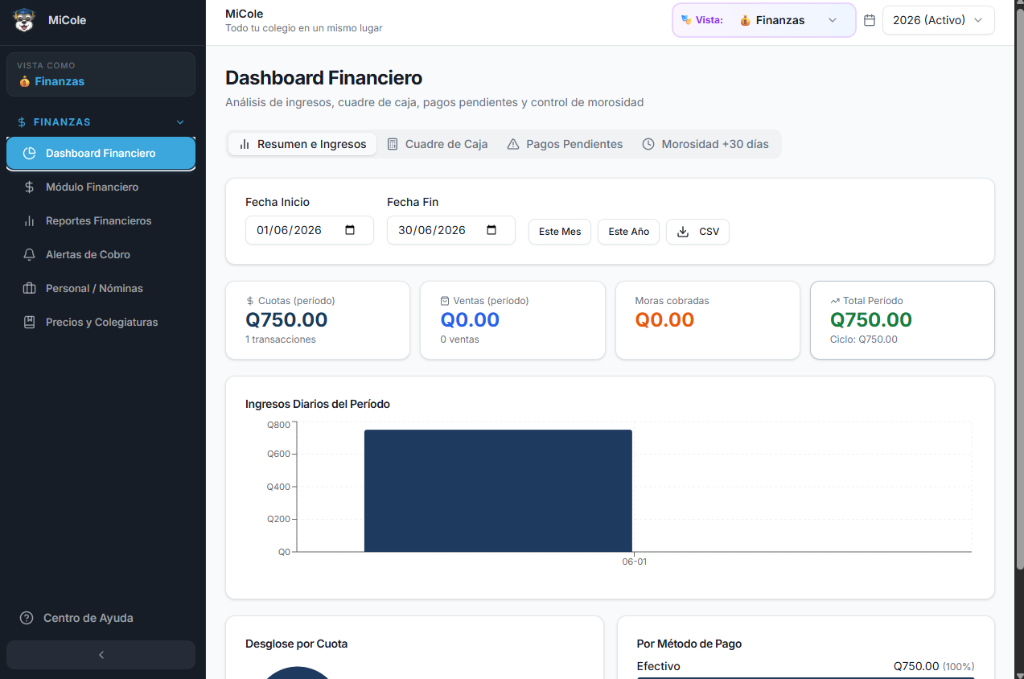Viewport: 1024px width, 679px height.
Task: Click the VISTA COMO Finanzas panel
Action: [101, 74]
